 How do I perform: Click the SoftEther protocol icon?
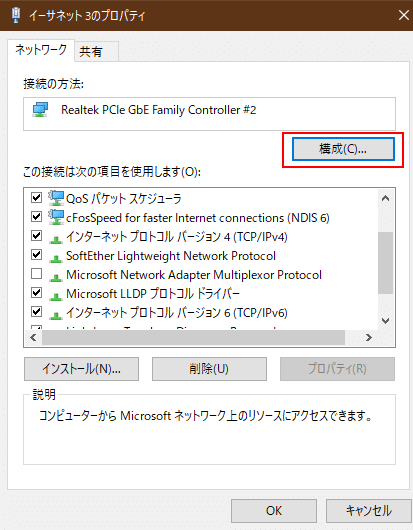(x=56, y=258)
